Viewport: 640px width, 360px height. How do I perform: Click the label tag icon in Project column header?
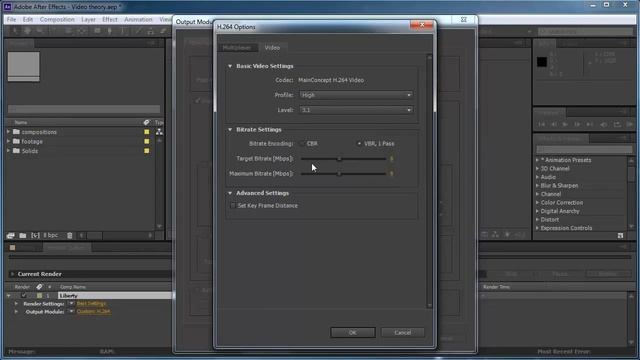[147, 122]
